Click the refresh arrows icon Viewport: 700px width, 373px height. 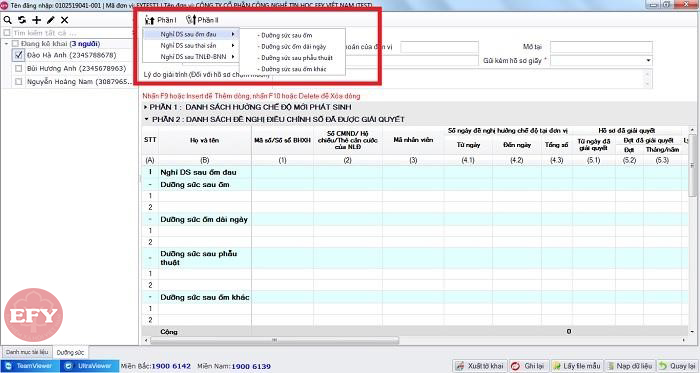pos(22,20)
